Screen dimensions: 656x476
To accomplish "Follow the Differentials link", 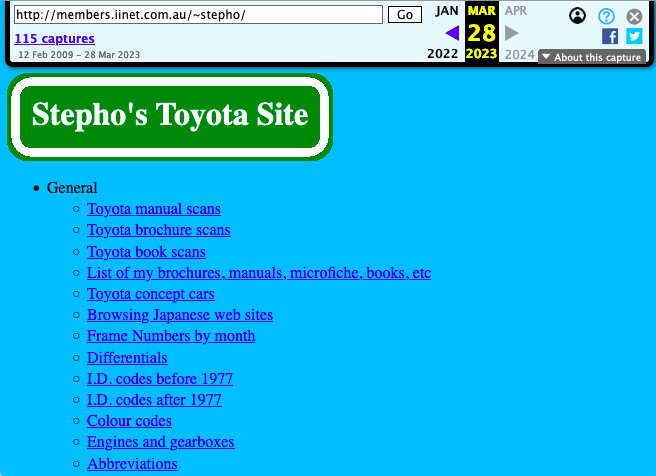I will [127, 358].
